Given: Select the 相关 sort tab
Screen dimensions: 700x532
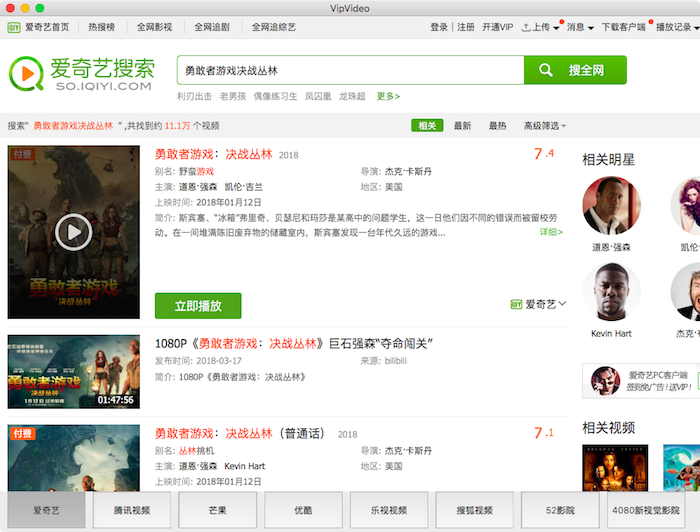Looking at the screenshot, I should click(x=427, y=126).
